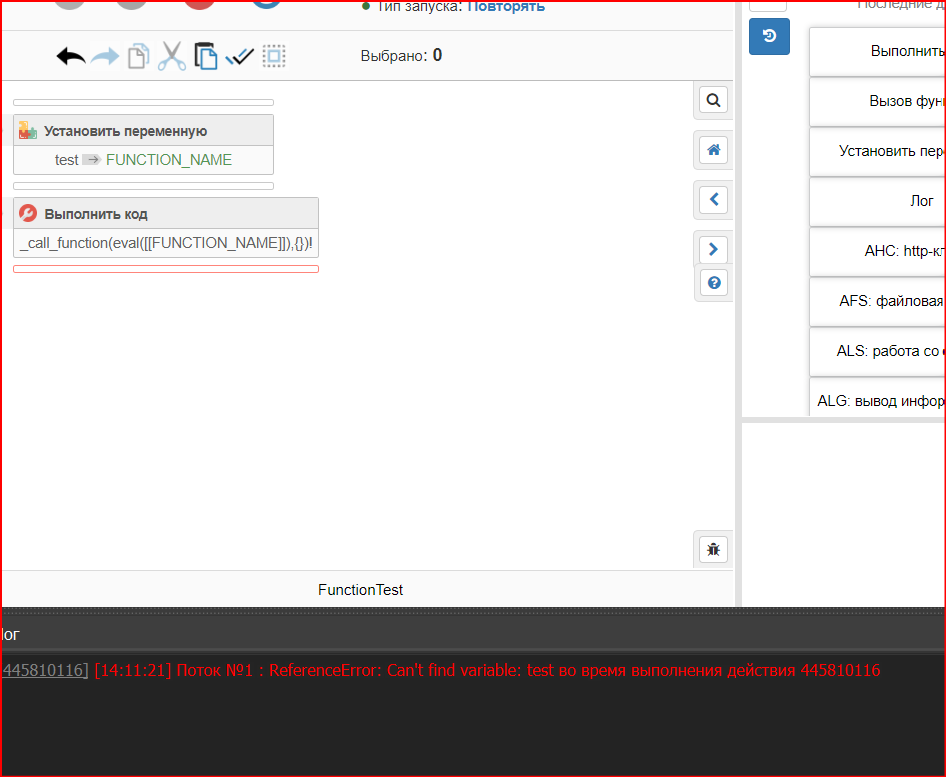Screen dimensions: 946x777
Task: Cut selected actions with the scissors icon
Action: [172, 56]
